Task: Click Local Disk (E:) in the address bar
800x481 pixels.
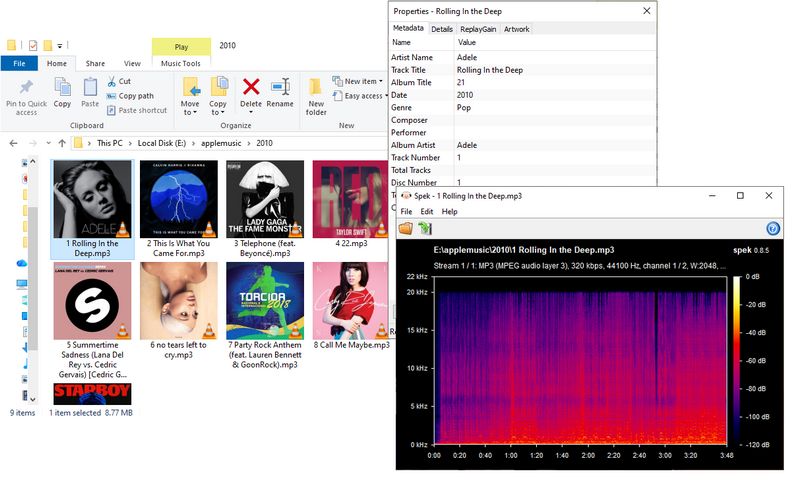Action: 162,143
